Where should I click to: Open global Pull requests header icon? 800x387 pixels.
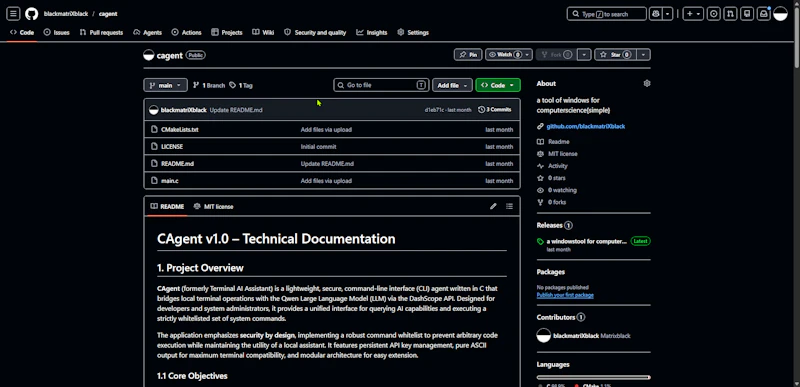click(x=731, y=14)
